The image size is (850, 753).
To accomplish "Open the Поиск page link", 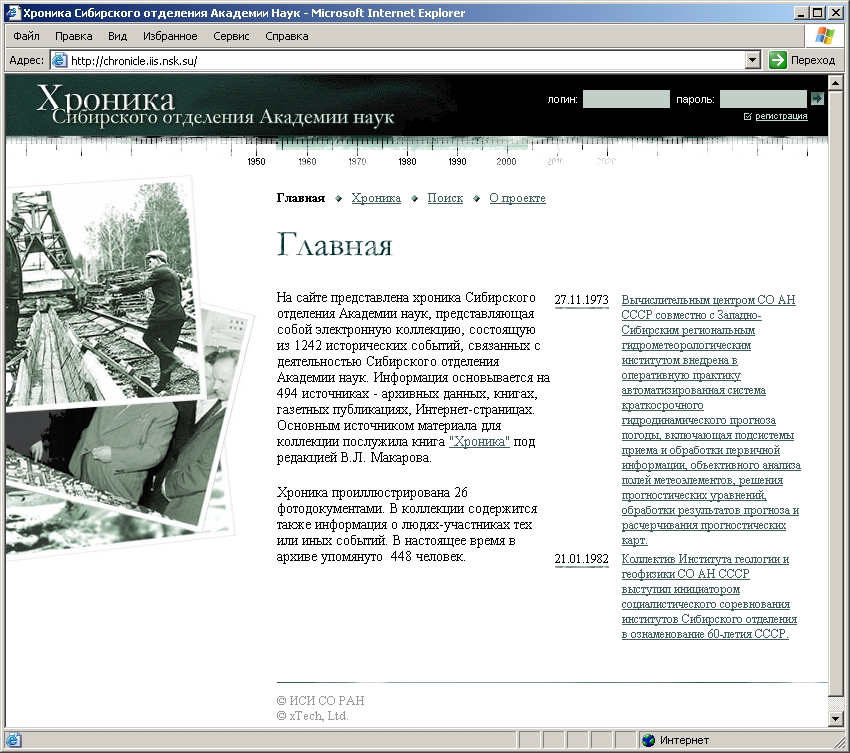I will [x=445, y=198].
